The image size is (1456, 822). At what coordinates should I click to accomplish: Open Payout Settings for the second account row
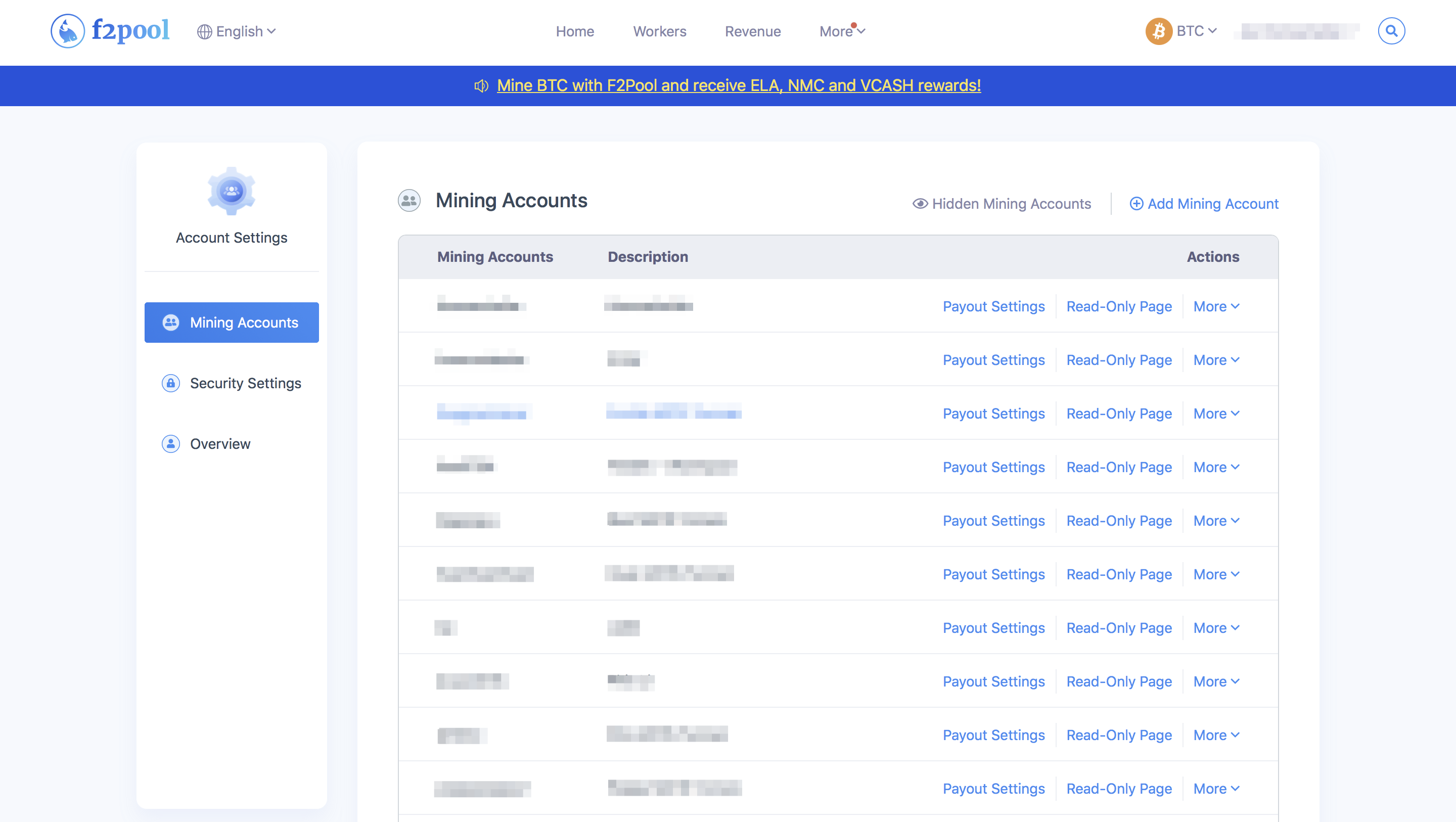click(x=993, y=360)
